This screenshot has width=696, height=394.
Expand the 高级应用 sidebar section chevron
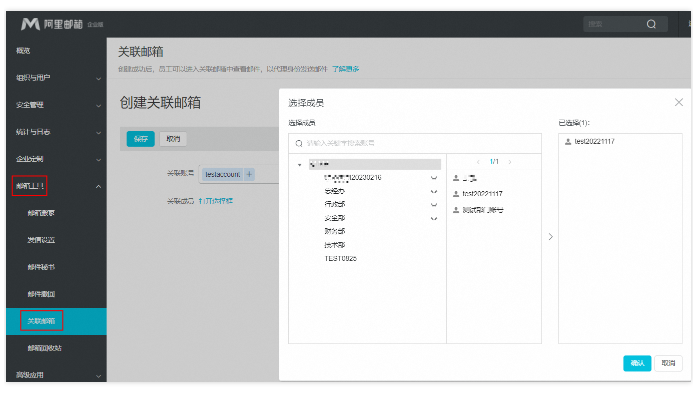pyautogui.click(x=99, y=376)
